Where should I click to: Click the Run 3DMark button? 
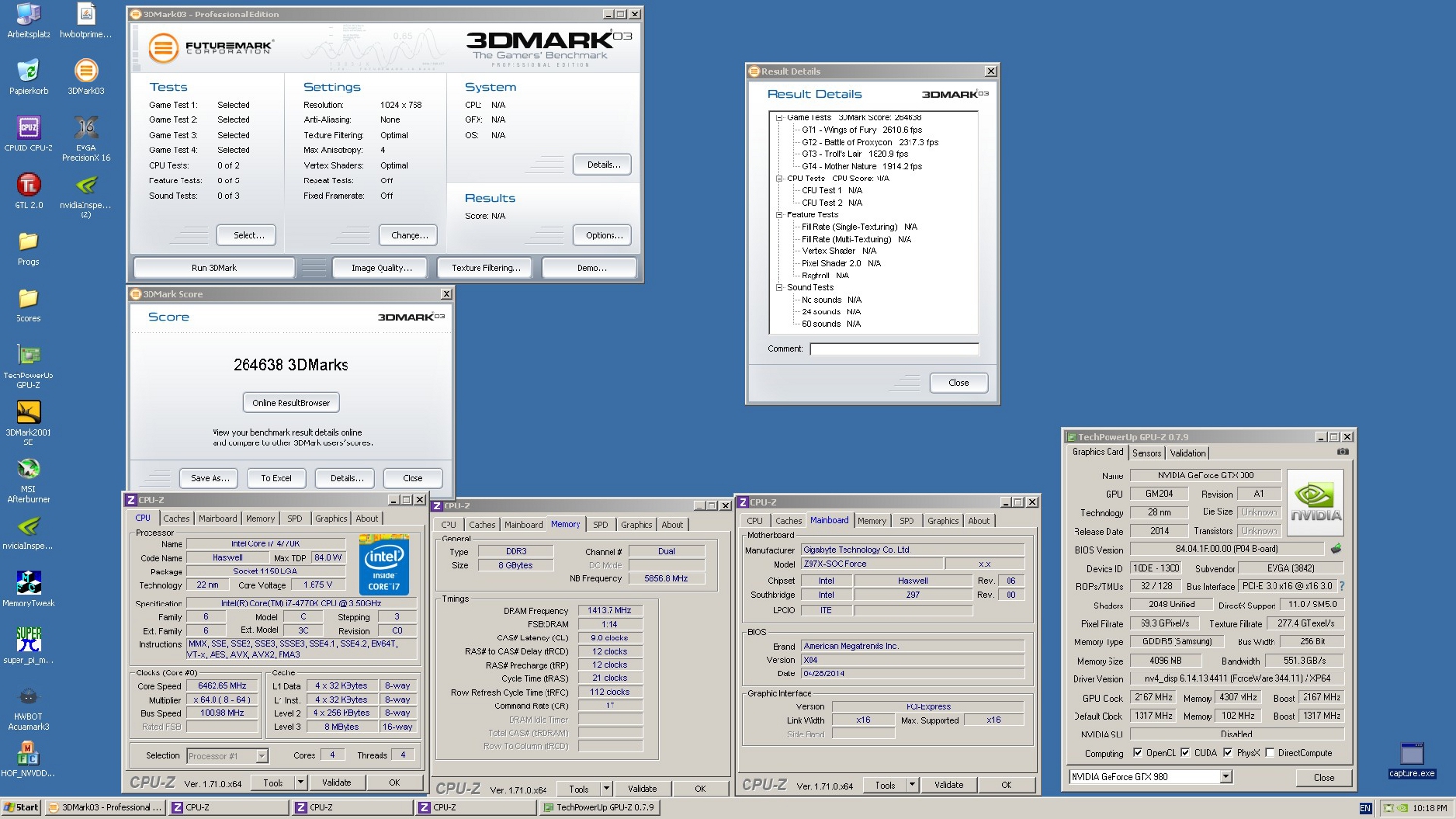tap(214, 268)
